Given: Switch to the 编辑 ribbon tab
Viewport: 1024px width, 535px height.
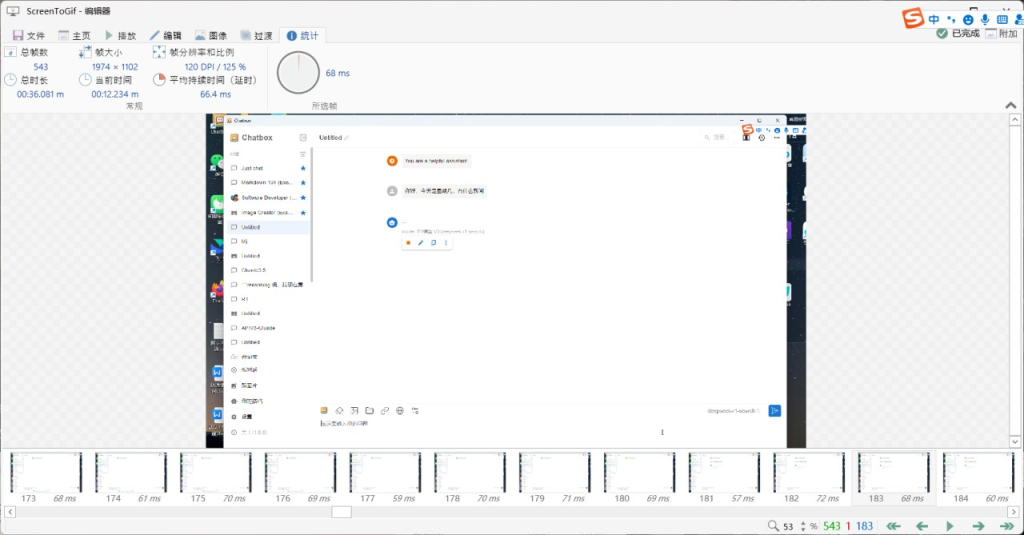Looking at the screenshot, I should (x=165, y=35).
